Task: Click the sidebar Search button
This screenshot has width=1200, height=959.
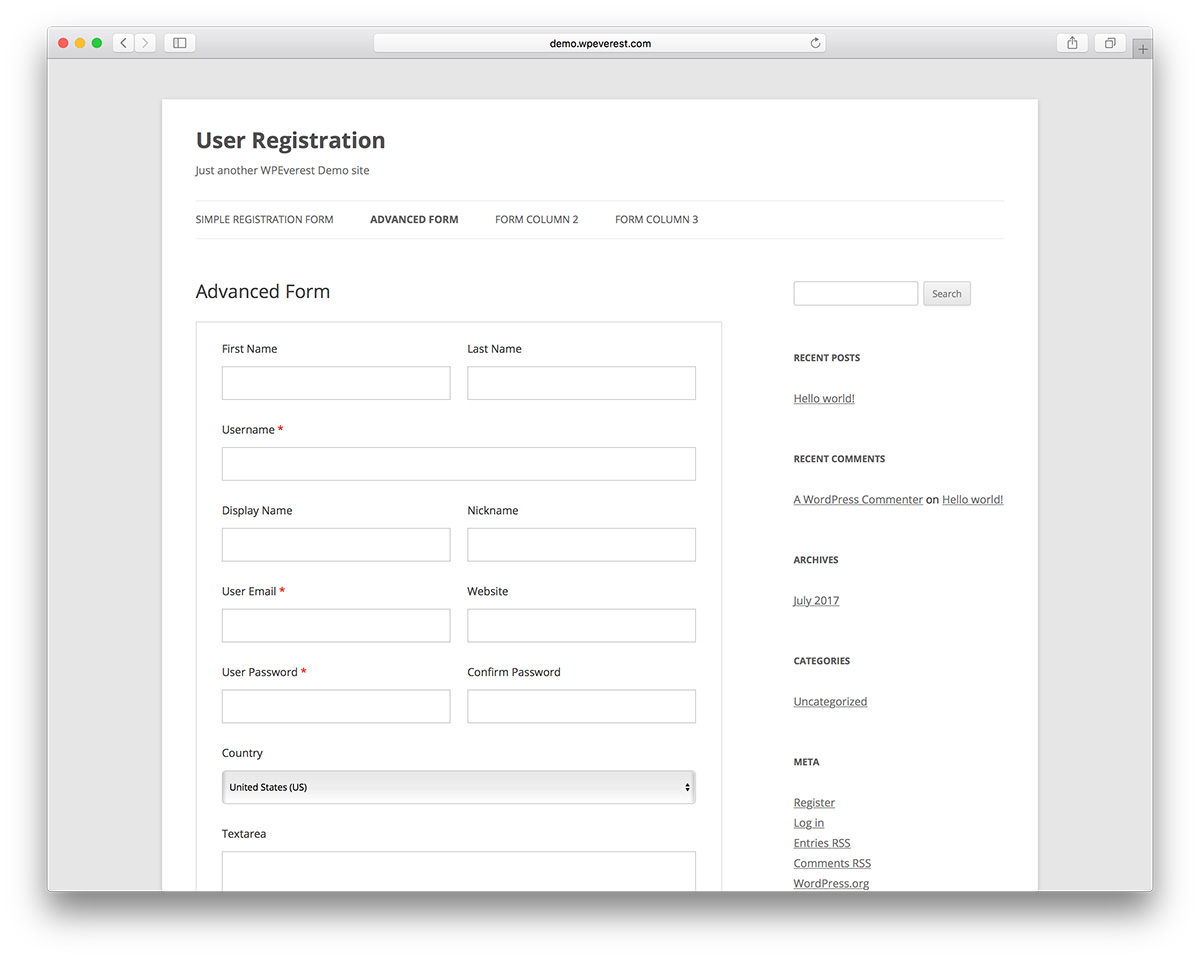Action: (x=946, y=294)
